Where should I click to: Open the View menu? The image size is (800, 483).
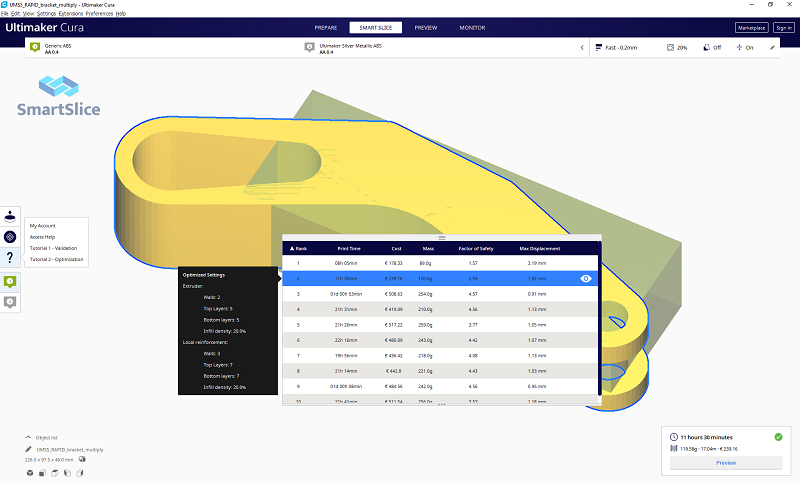click(x=29, y=13)
